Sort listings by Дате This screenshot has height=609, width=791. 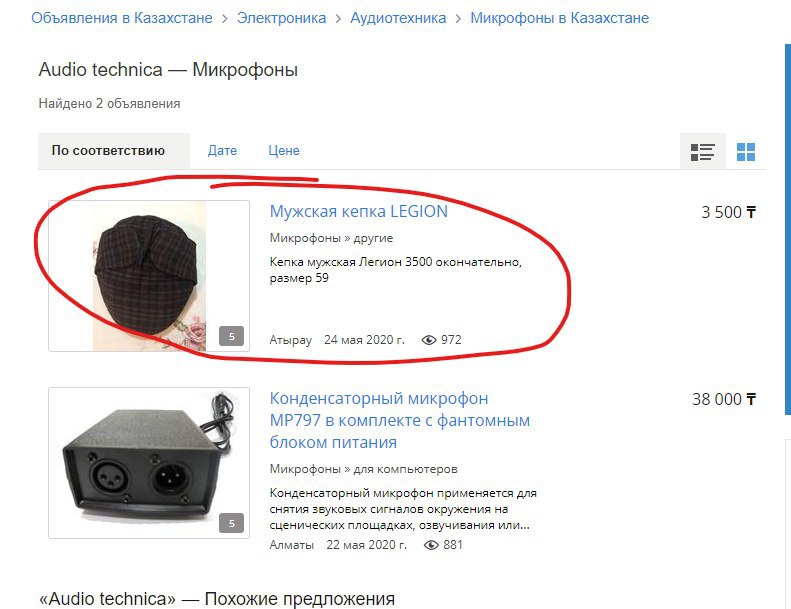pyautogui.click(x=222, y=150)
